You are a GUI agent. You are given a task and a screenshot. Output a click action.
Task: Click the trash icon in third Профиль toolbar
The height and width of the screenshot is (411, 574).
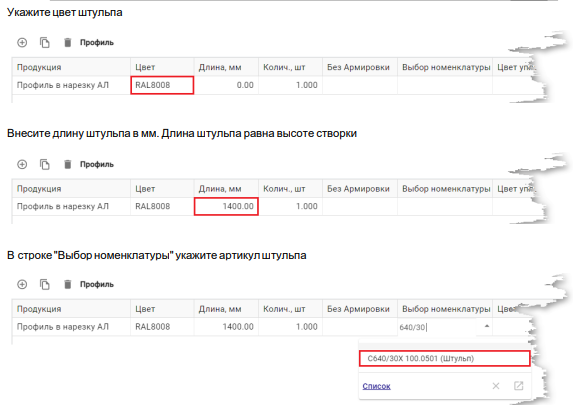pos(67,284)
